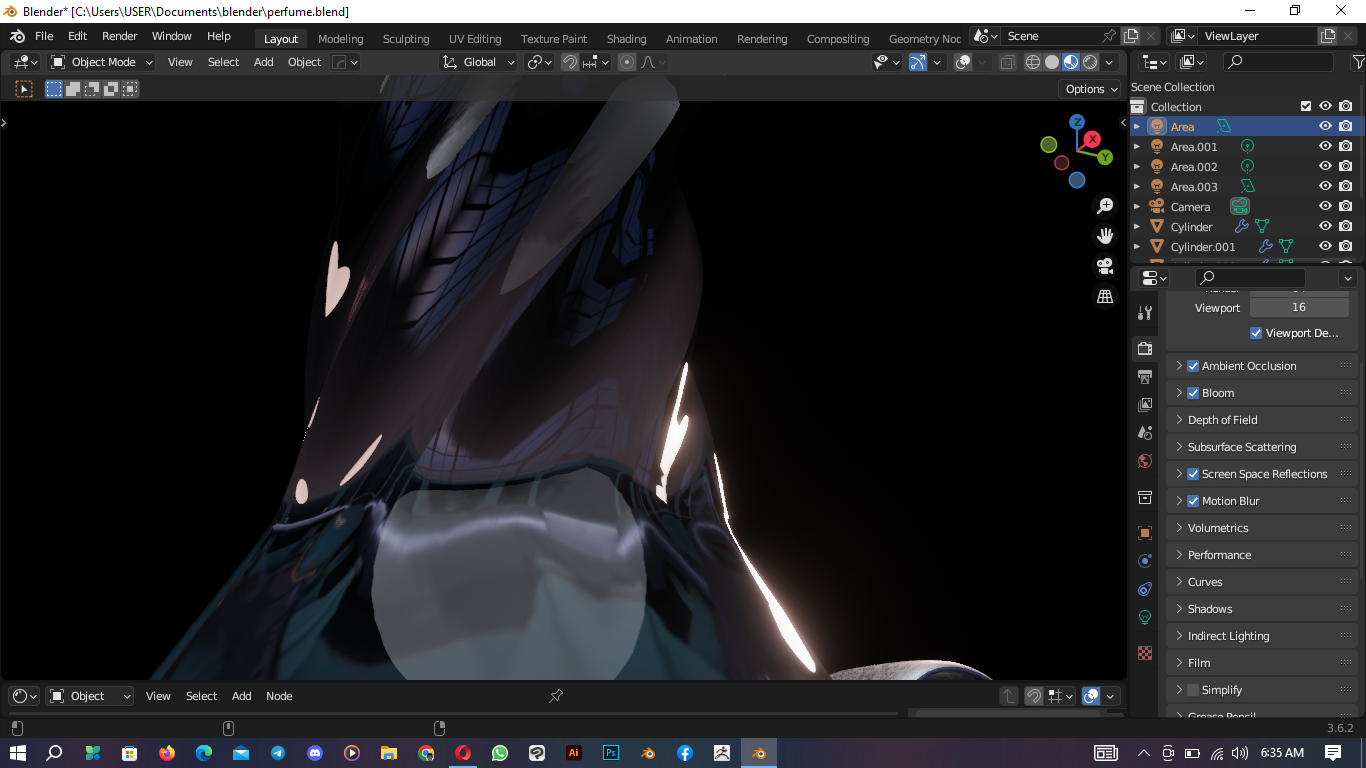Open the Output properties printer tab icon
1366x768 pixels.
click(x=1145, y=377)
